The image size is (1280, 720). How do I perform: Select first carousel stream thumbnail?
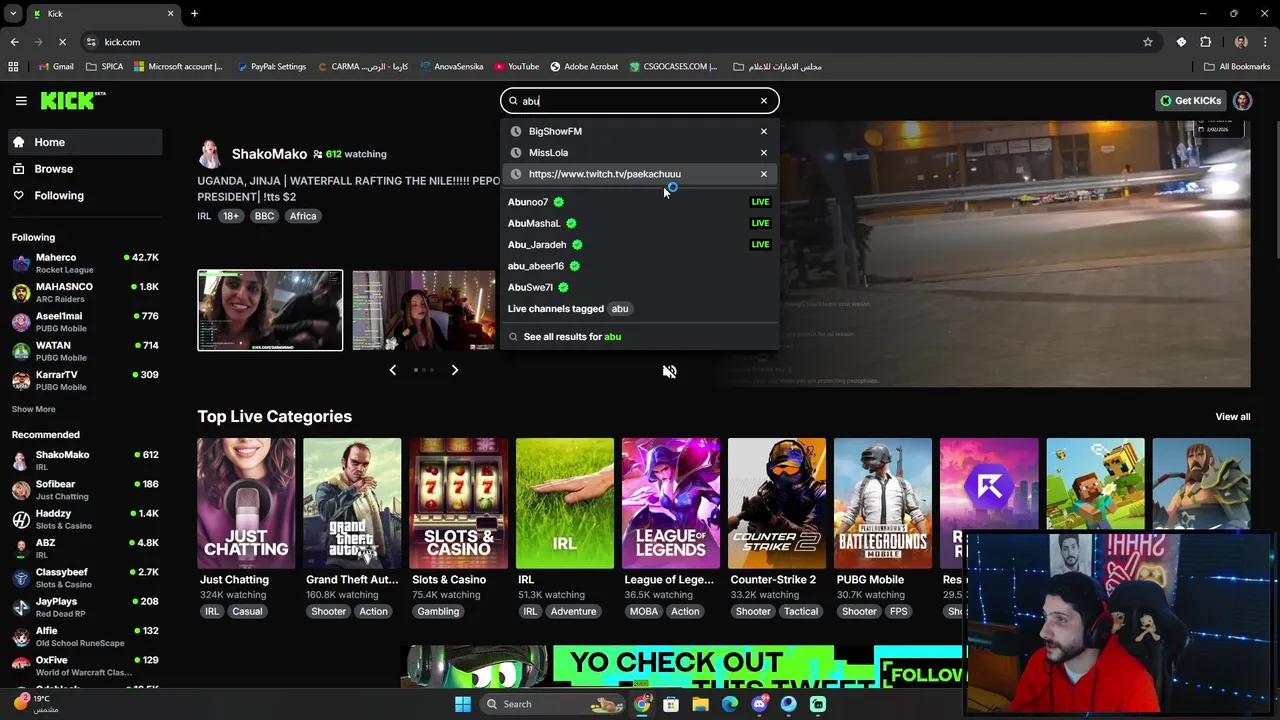tap(270, 310)
